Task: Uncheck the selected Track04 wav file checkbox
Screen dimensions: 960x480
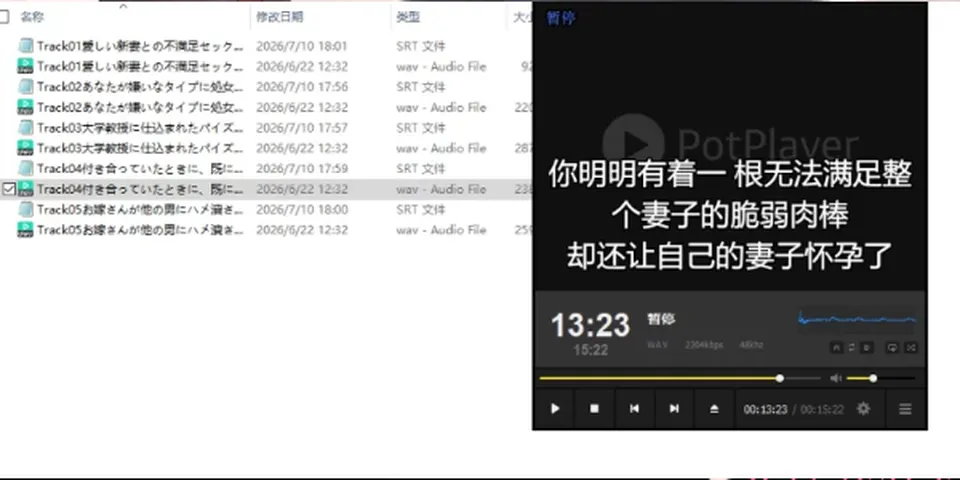Action: [8, 189]
